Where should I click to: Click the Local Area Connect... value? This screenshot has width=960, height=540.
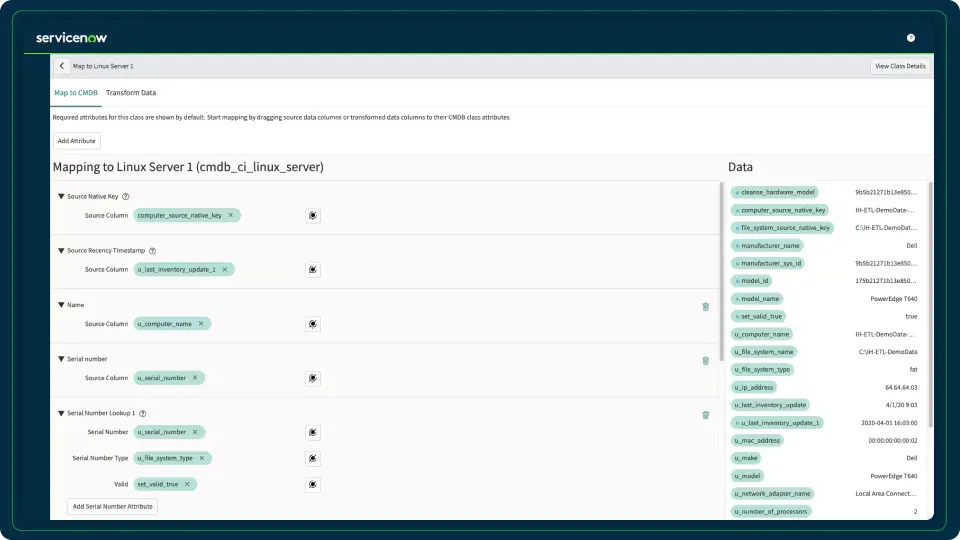tap(886, 493)
